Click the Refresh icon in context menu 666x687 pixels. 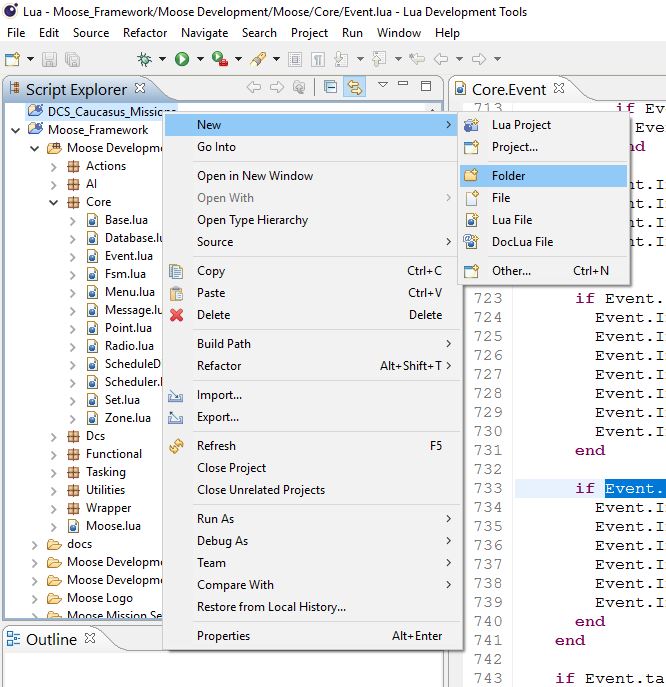(x=177, y=446)
